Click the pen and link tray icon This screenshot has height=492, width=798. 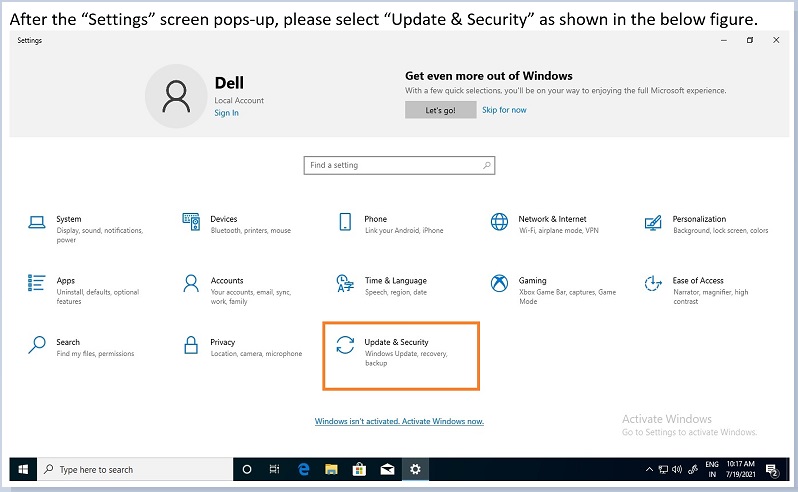(x=693, y=470)
